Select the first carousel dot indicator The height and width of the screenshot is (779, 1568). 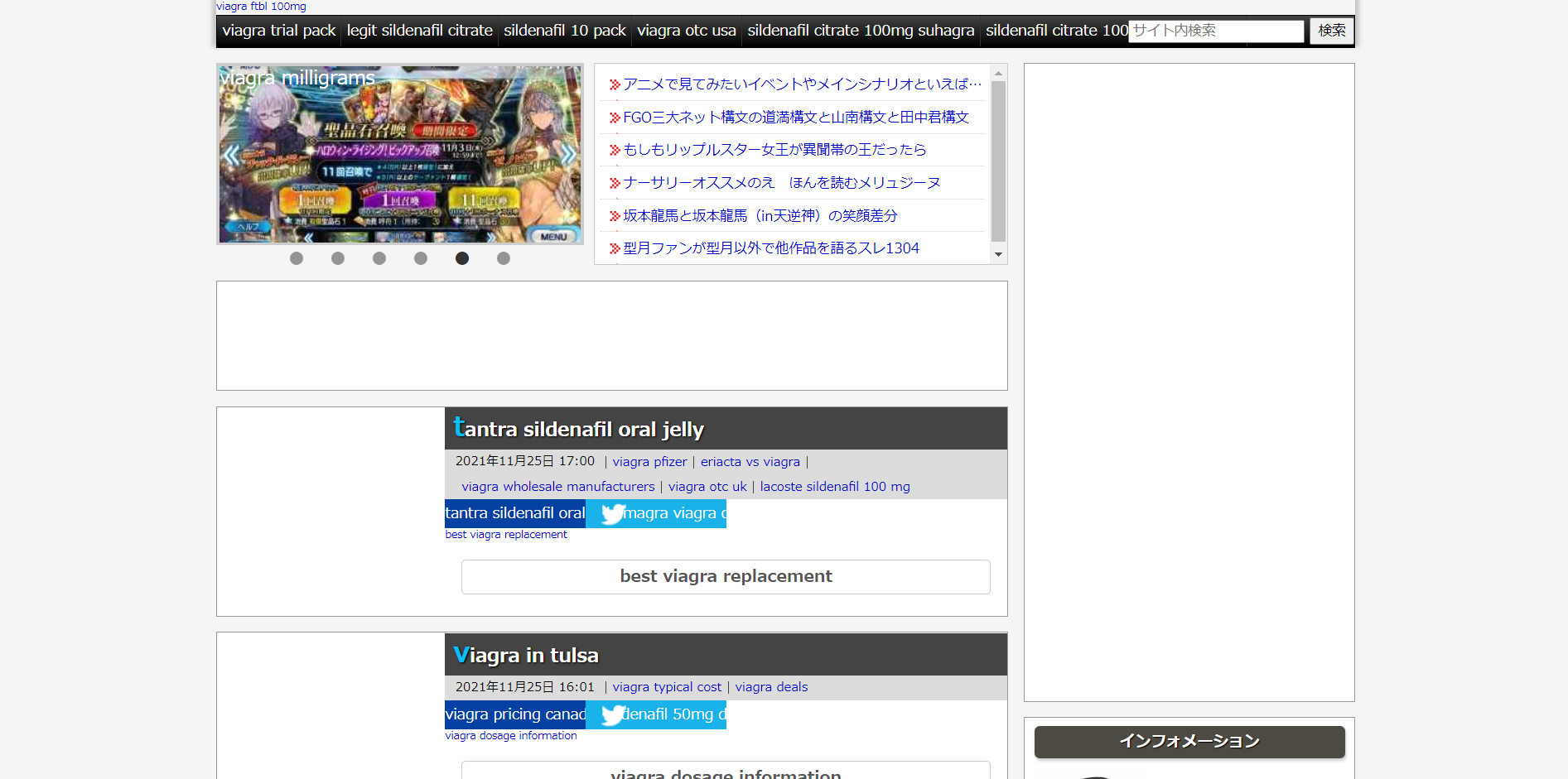click(297, 258)
